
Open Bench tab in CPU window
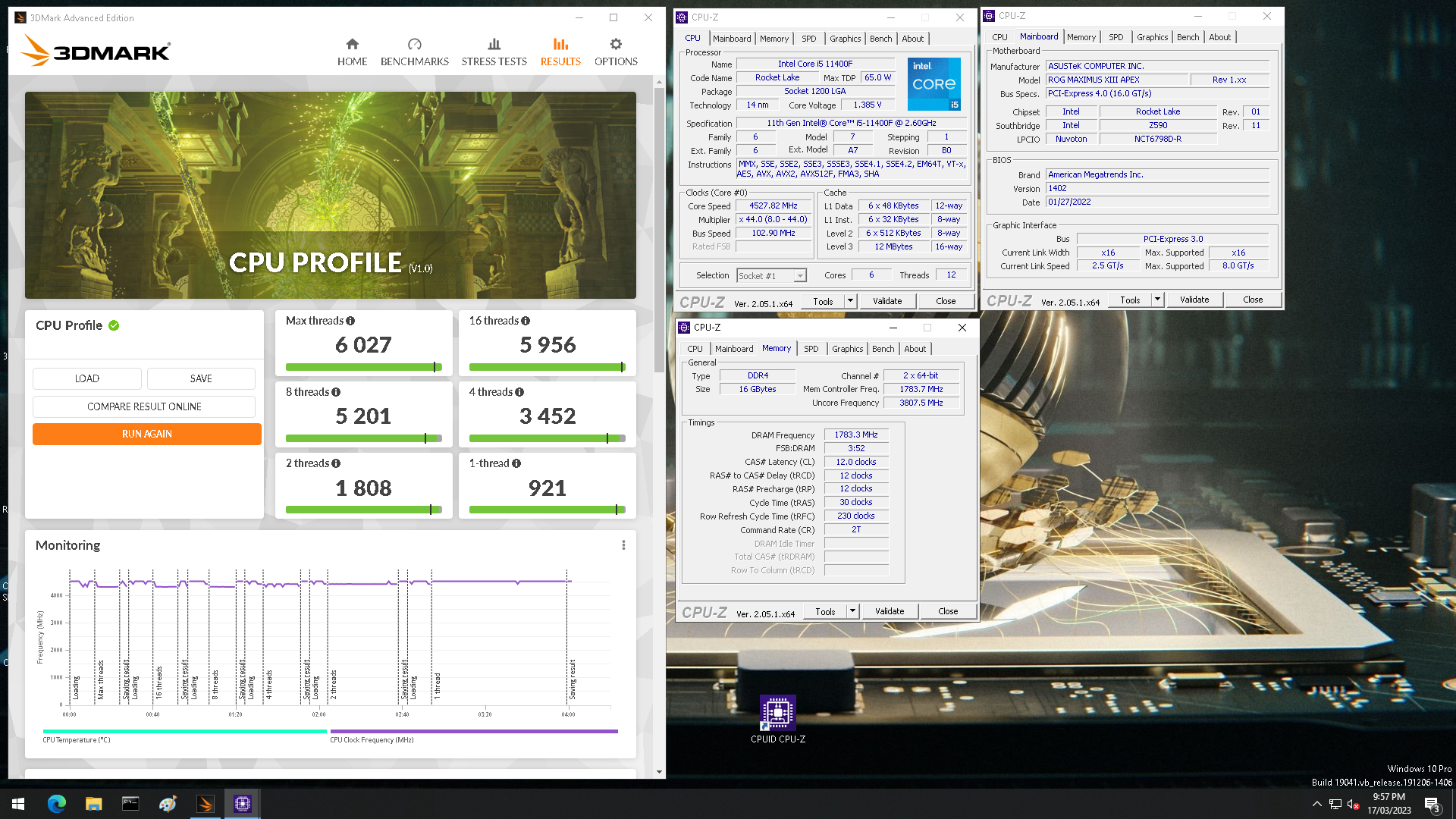880,39
